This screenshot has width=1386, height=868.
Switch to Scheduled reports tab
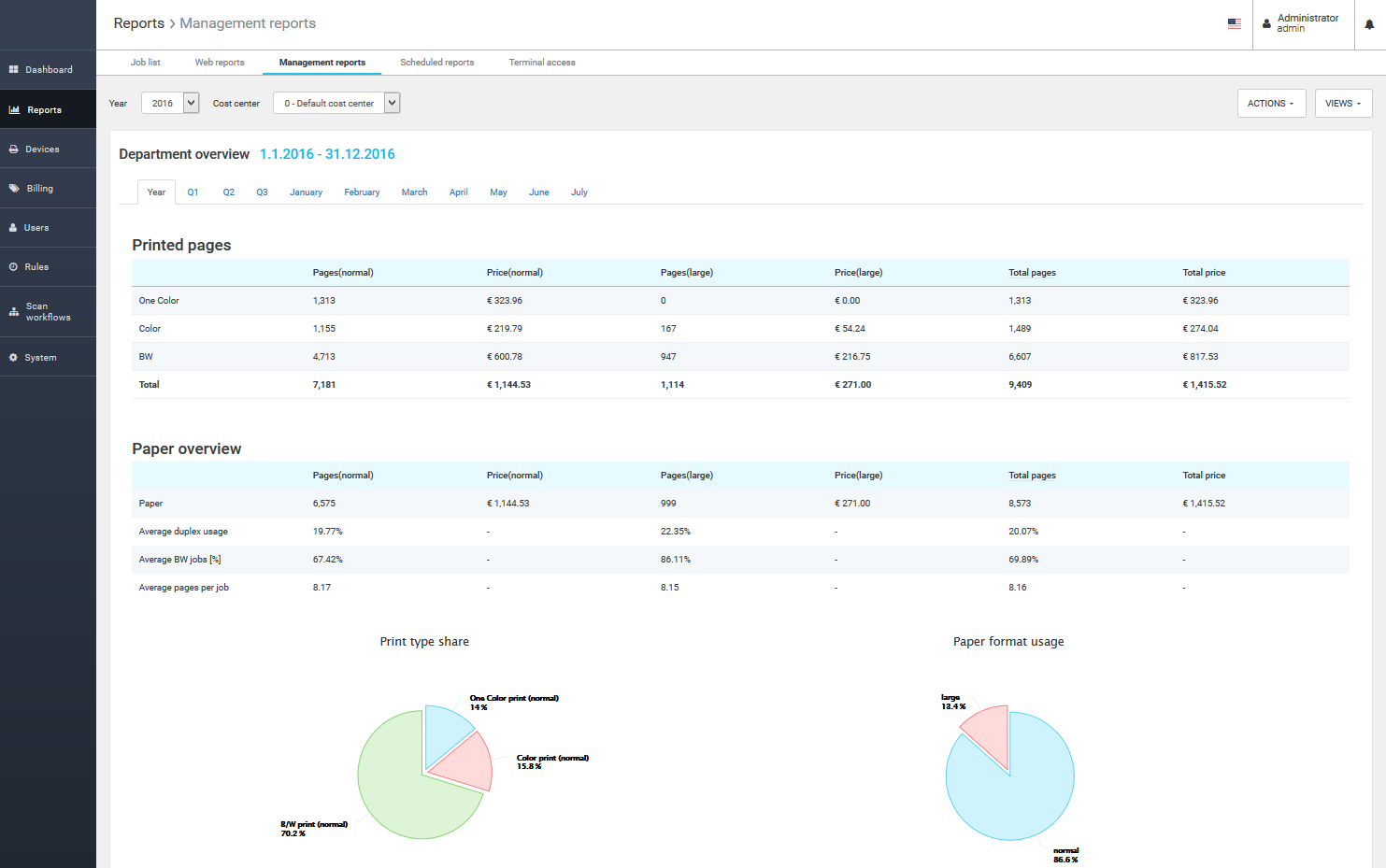click(436, 63)
